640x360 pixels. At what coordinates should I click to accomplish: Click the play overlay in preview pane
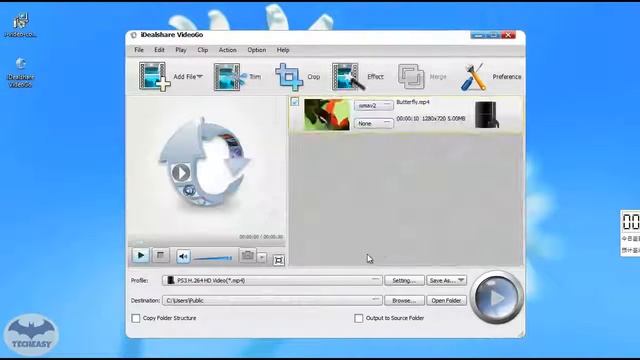[181, 173]
